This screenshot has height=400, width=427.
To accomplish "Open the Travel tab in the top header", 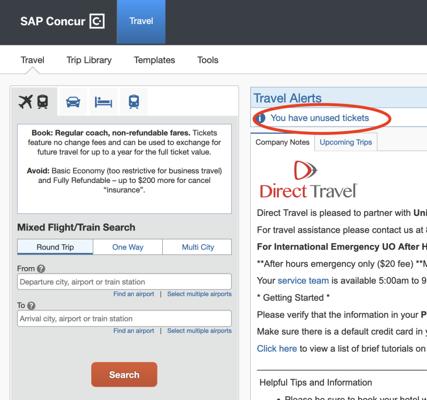I will click(x=141, y=22).
